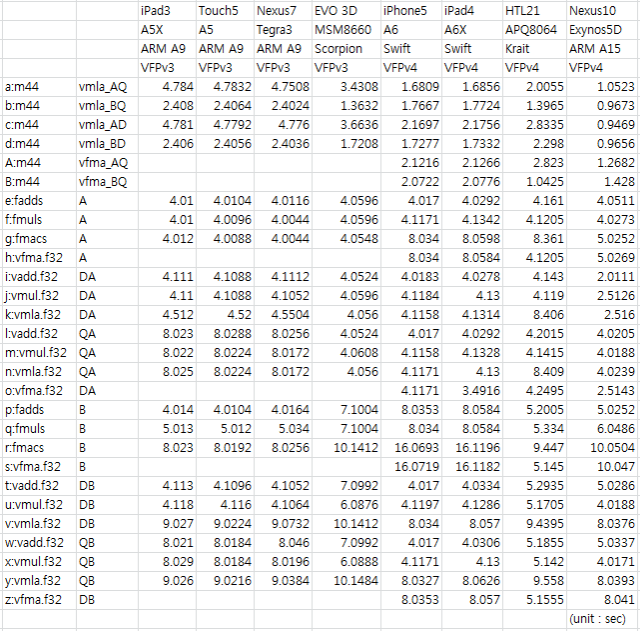Select the f:fmuls row label
Screen dimensions: 640x631
click(39, 220)
